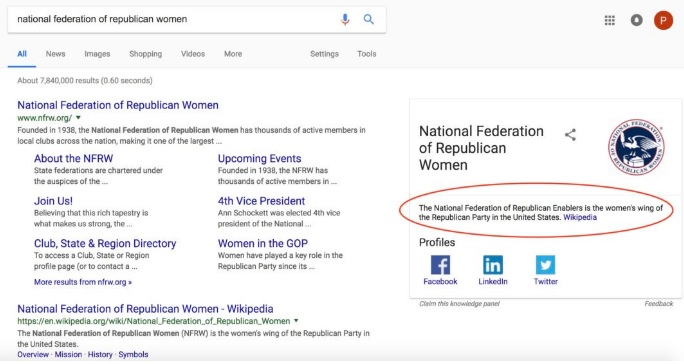Open the Tools menu
Screen dimensions: 684x364
point(366,54)
